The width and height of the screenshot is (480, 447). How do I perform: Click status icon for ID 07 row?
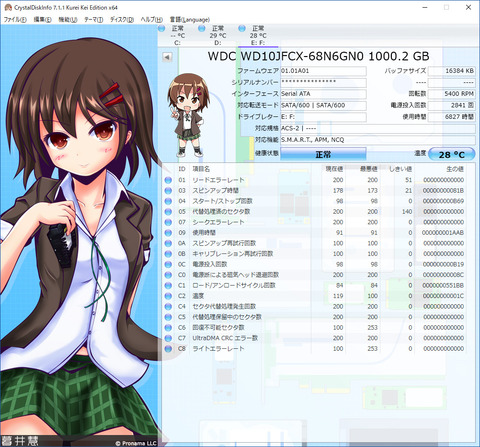tap(168, 222)
